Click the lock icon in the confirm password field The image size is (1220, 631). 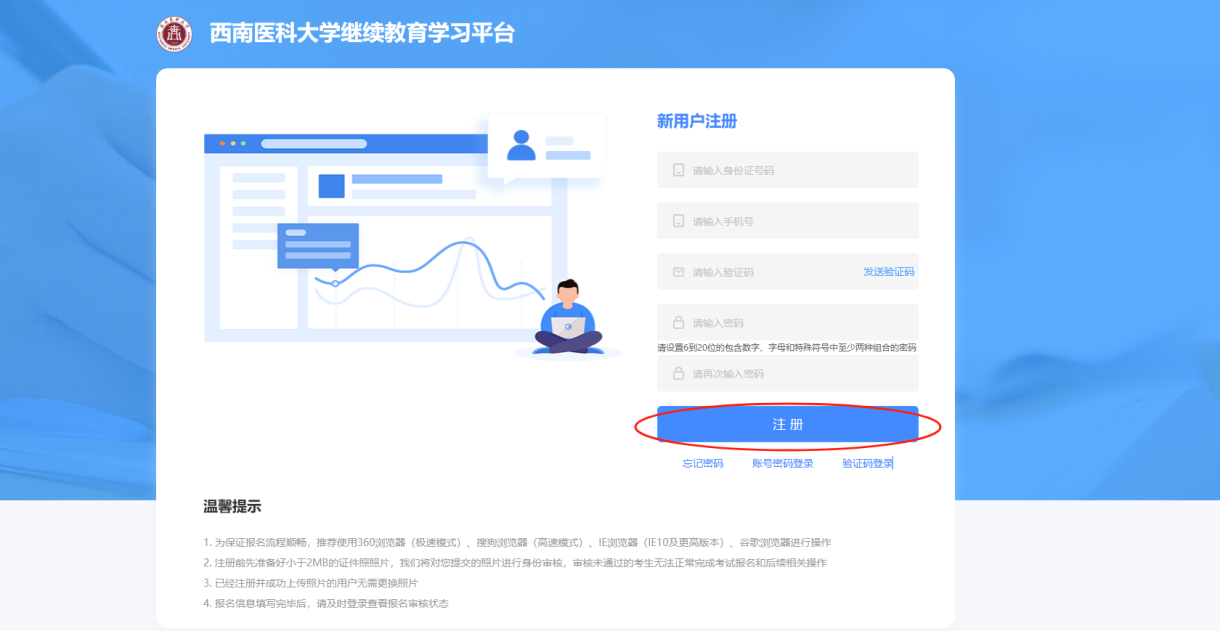tap(678, 374)
